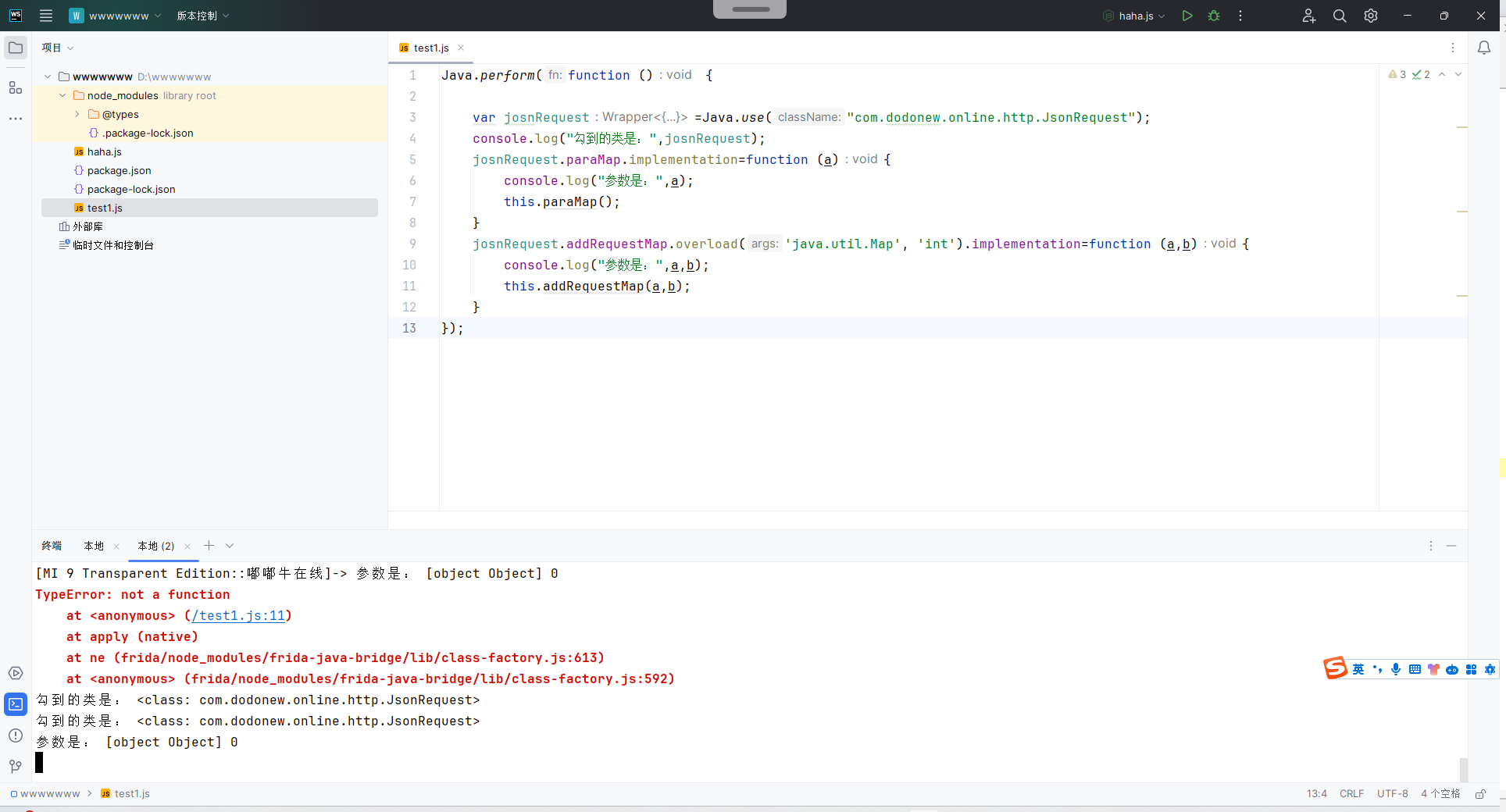Close the test1.js editor tab
1506x812 pixels.
[x=461, y=48]
